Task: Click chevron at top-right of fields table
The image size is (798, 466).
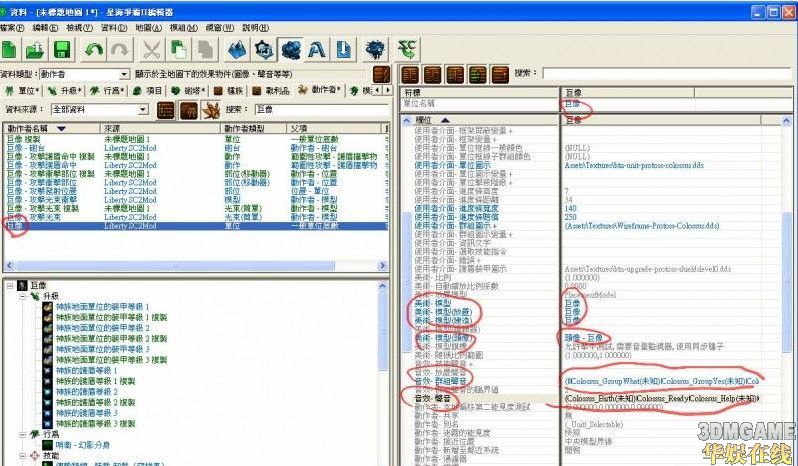Action: 787,121
